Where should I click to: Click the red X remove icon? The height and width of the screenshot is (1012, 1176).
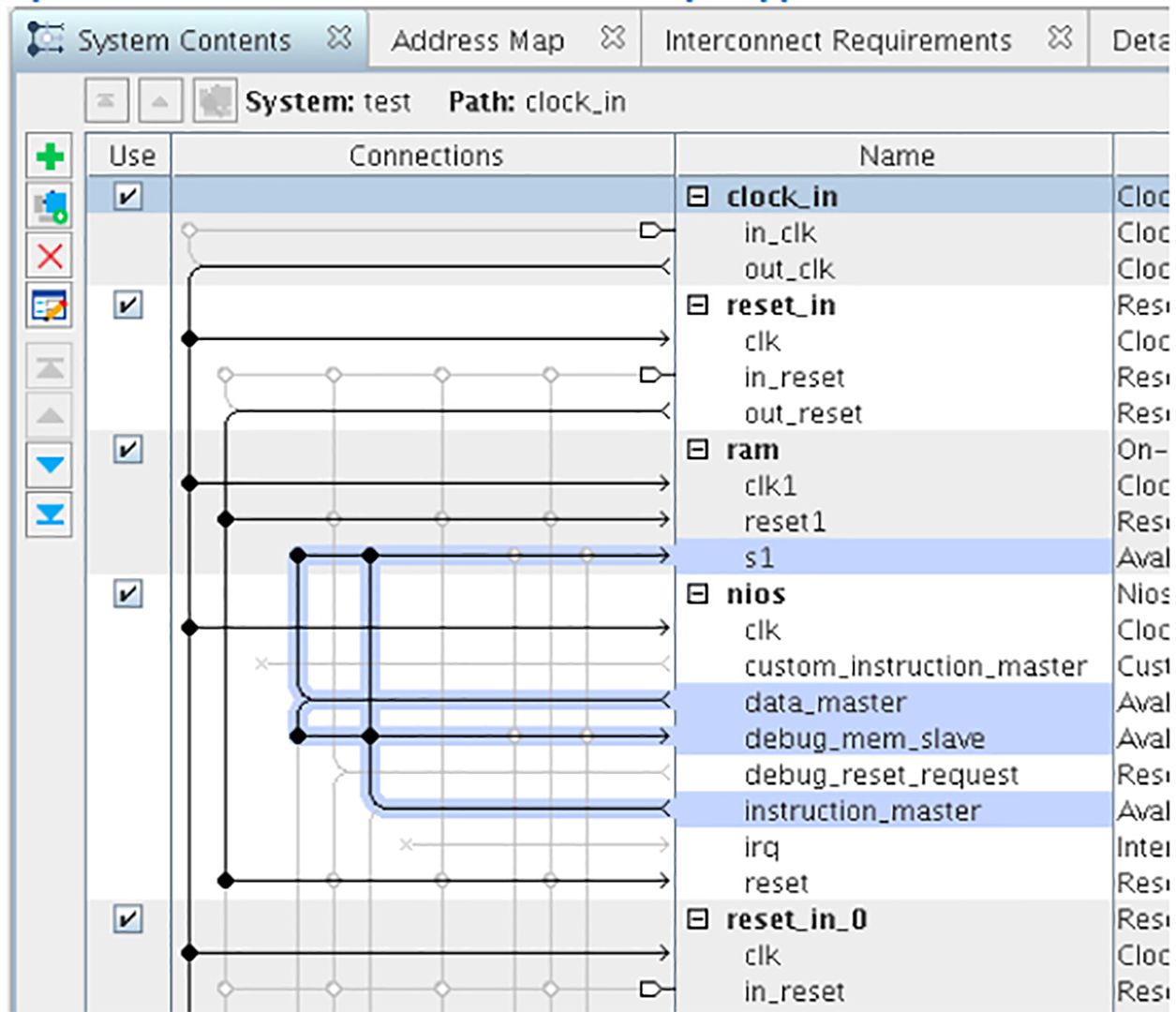[x=50, y=256]
